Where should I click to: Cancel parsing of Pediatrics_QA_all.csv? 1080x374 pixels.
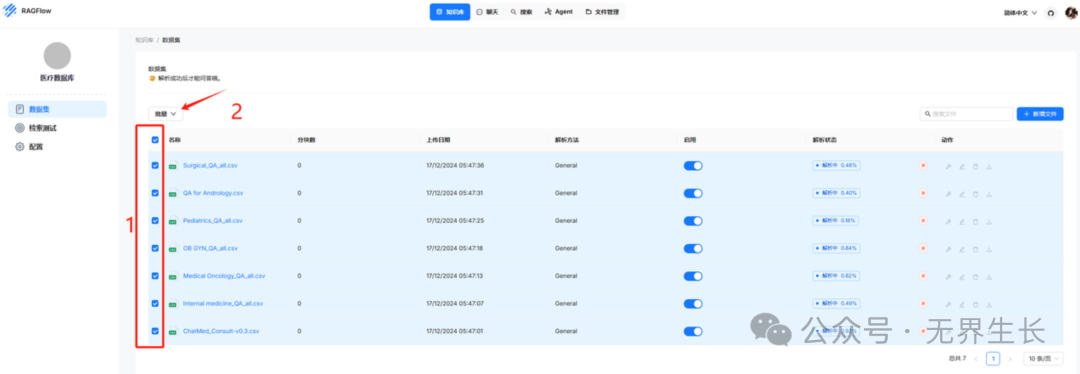(x=923, y=220)
